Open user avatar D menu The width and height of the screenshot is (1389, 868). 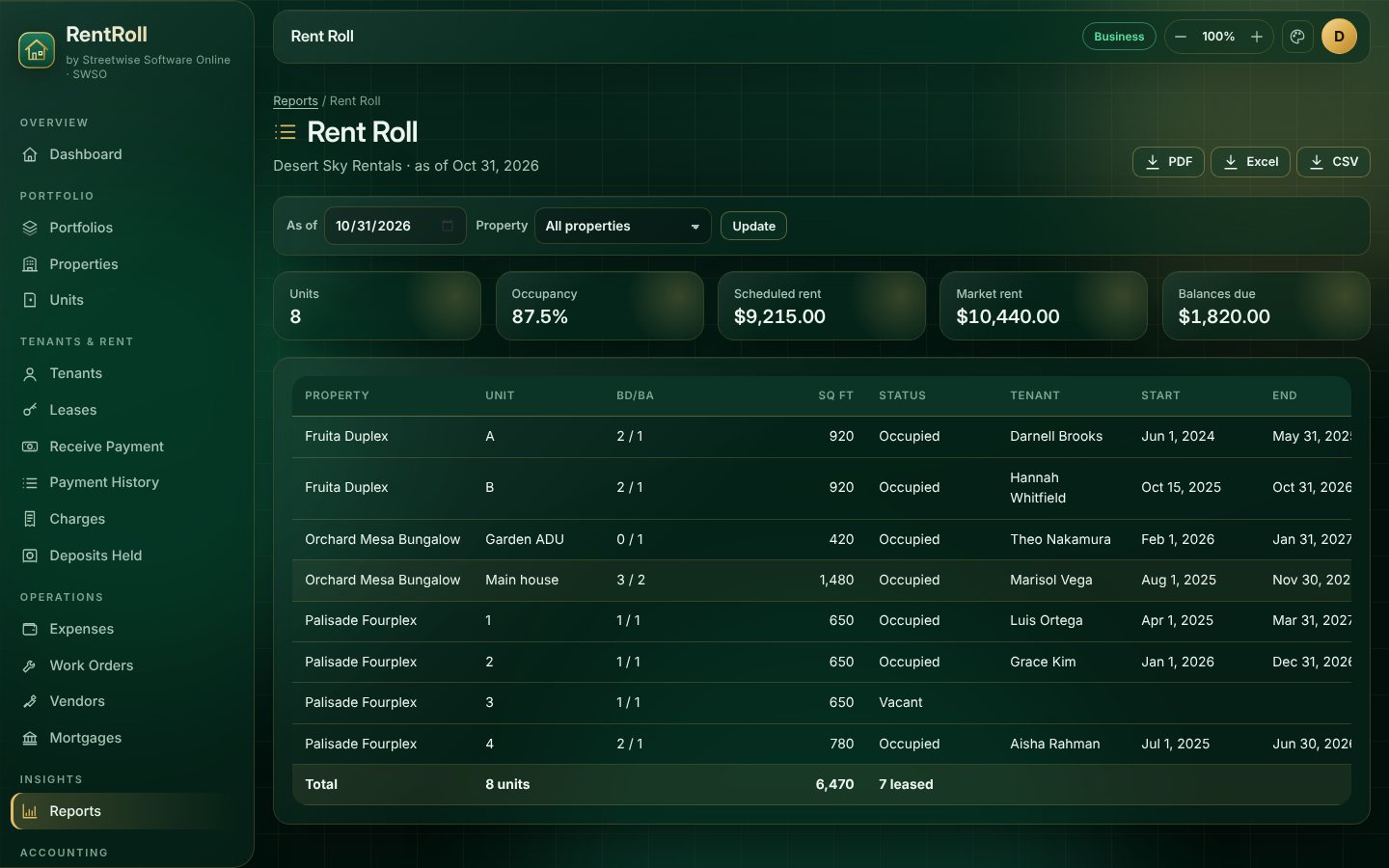pos(1339,37)
